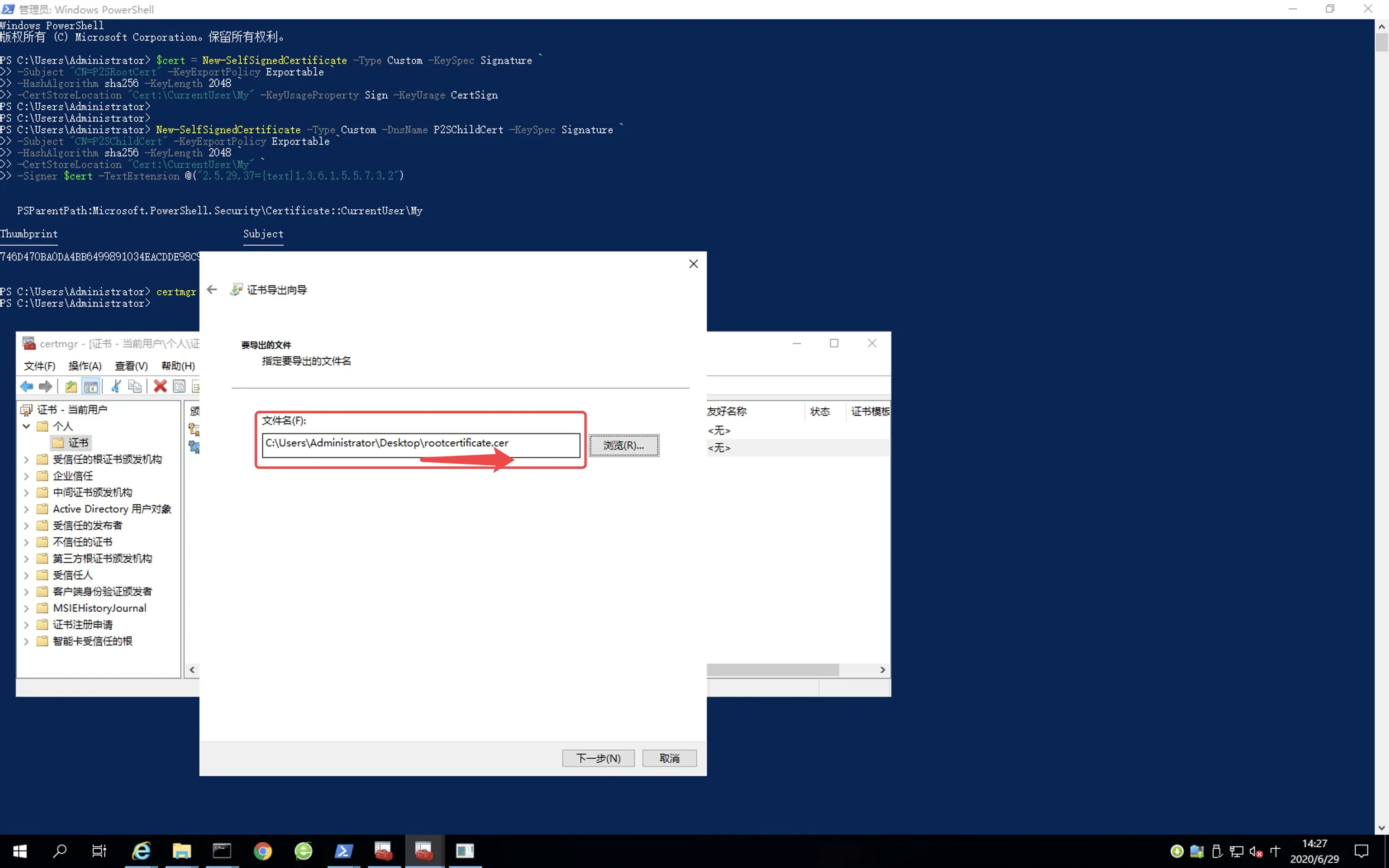Expand the 中间证书颁发机构 node
1389x868 pixels.
point(26,492)
